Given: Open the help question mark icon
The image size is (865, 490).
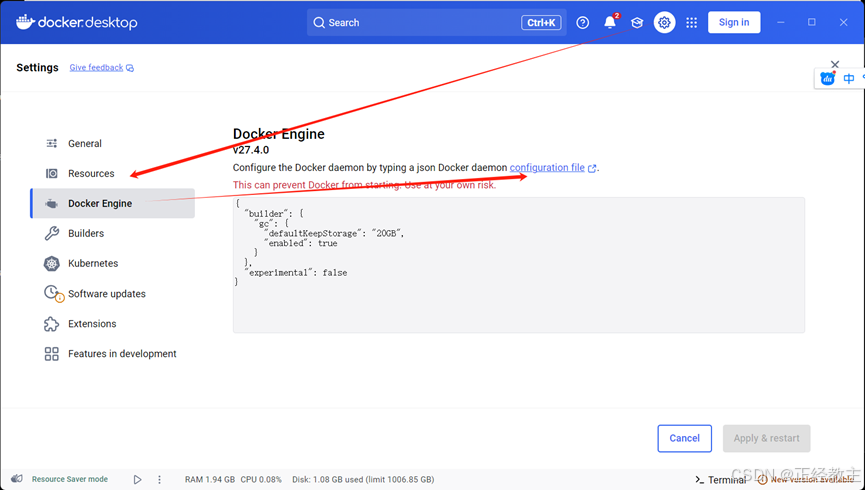Looking at the screenshot, I should 583,23.
